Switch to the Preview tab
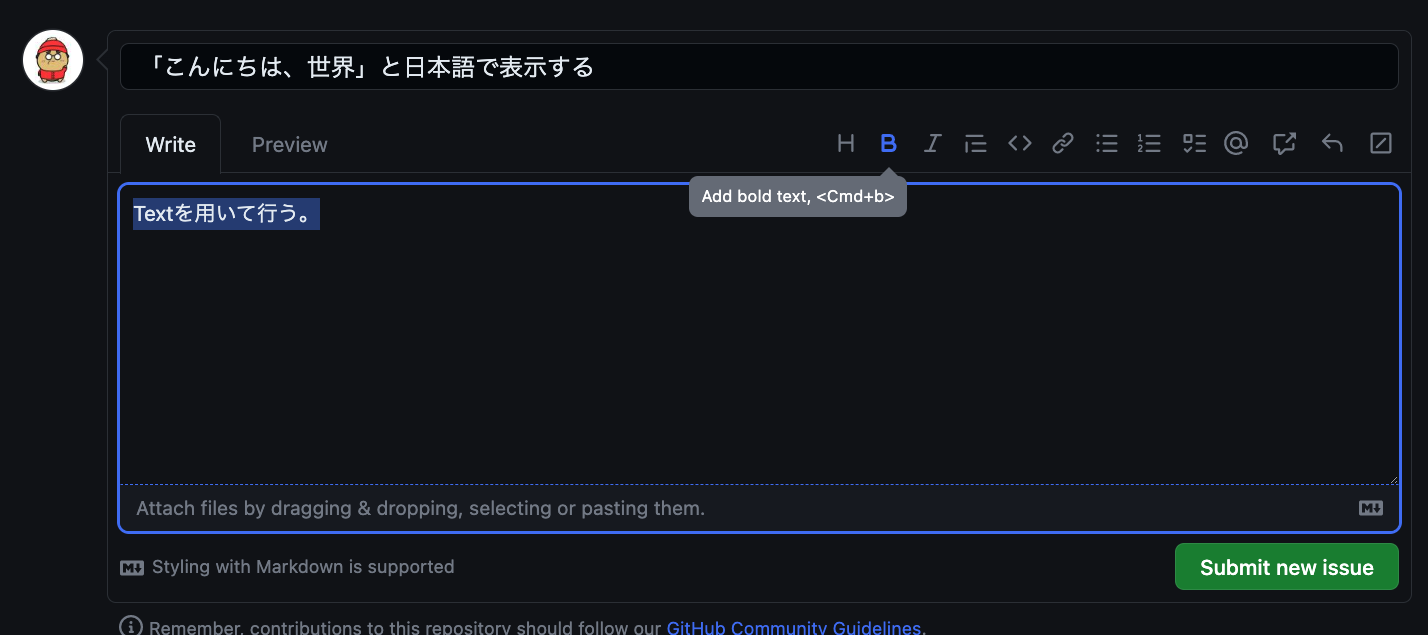The image size is (1428, 635). click(x=288, y=144)
